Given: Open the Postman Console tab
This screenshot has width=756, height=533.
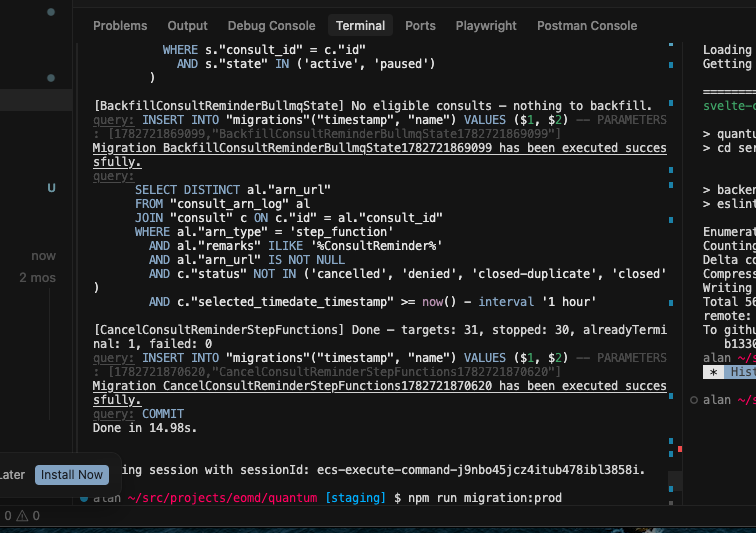Looking at the screenshot, I should pos(587,26).
